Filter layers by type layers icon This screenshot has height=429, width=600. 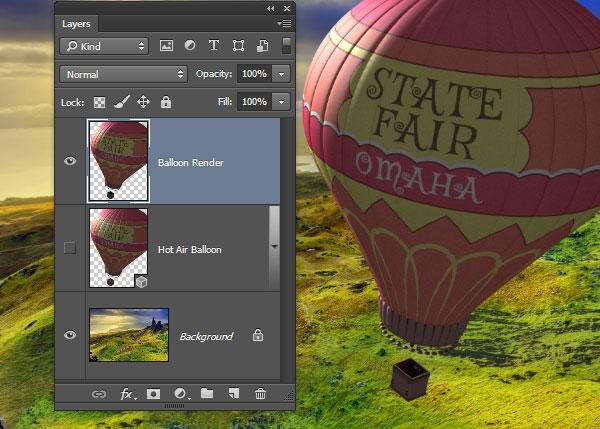pos(214,46)
